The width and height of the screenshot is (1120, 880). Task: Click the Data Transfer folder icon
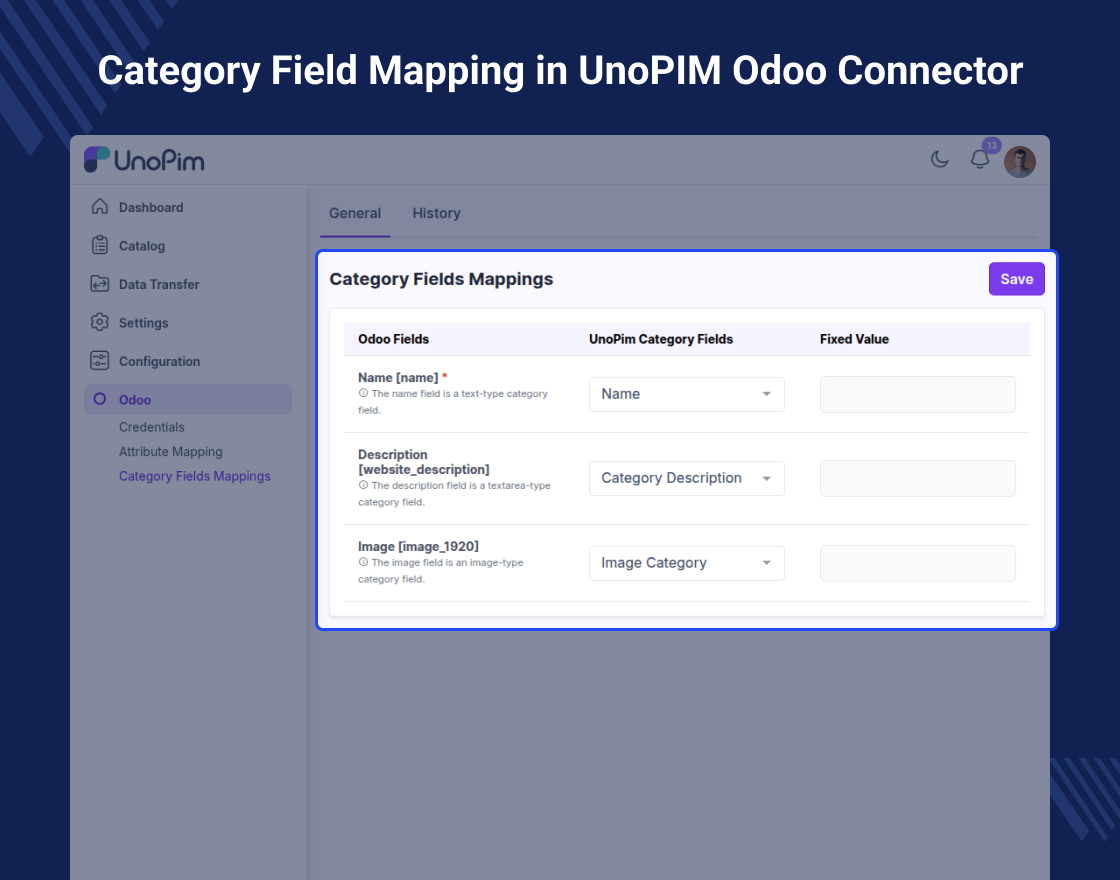100,284
